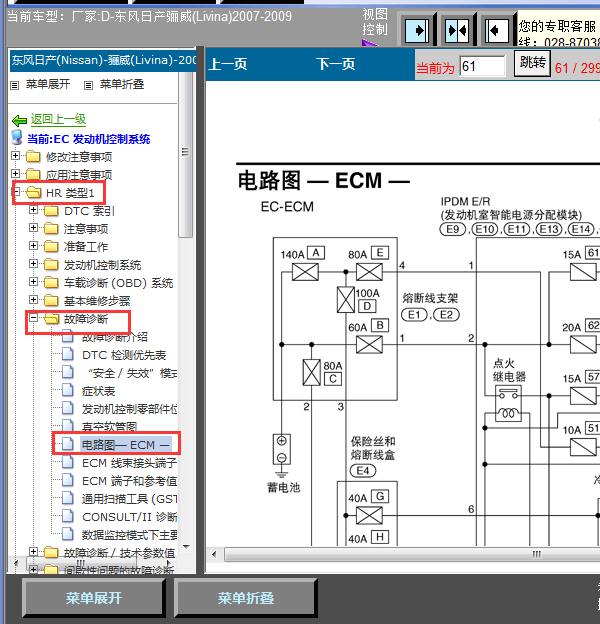
Task: Click the 东风日产(Nissan)-骊威(Livina) title bar
Action: click(x=103, y=60)
